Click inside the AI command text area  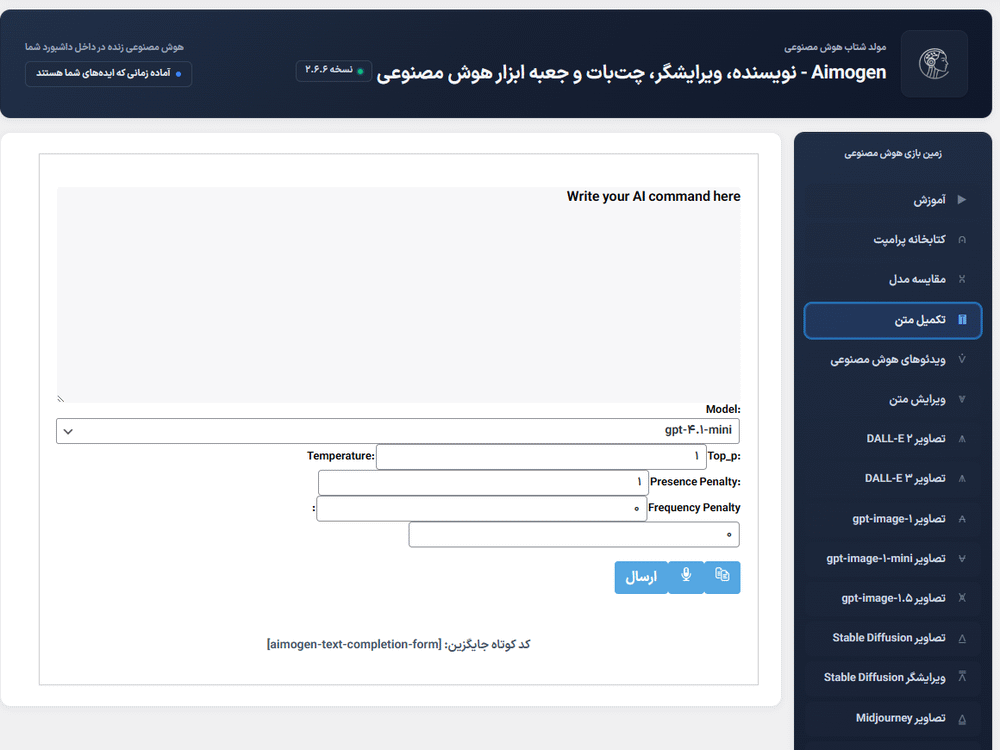400,290
